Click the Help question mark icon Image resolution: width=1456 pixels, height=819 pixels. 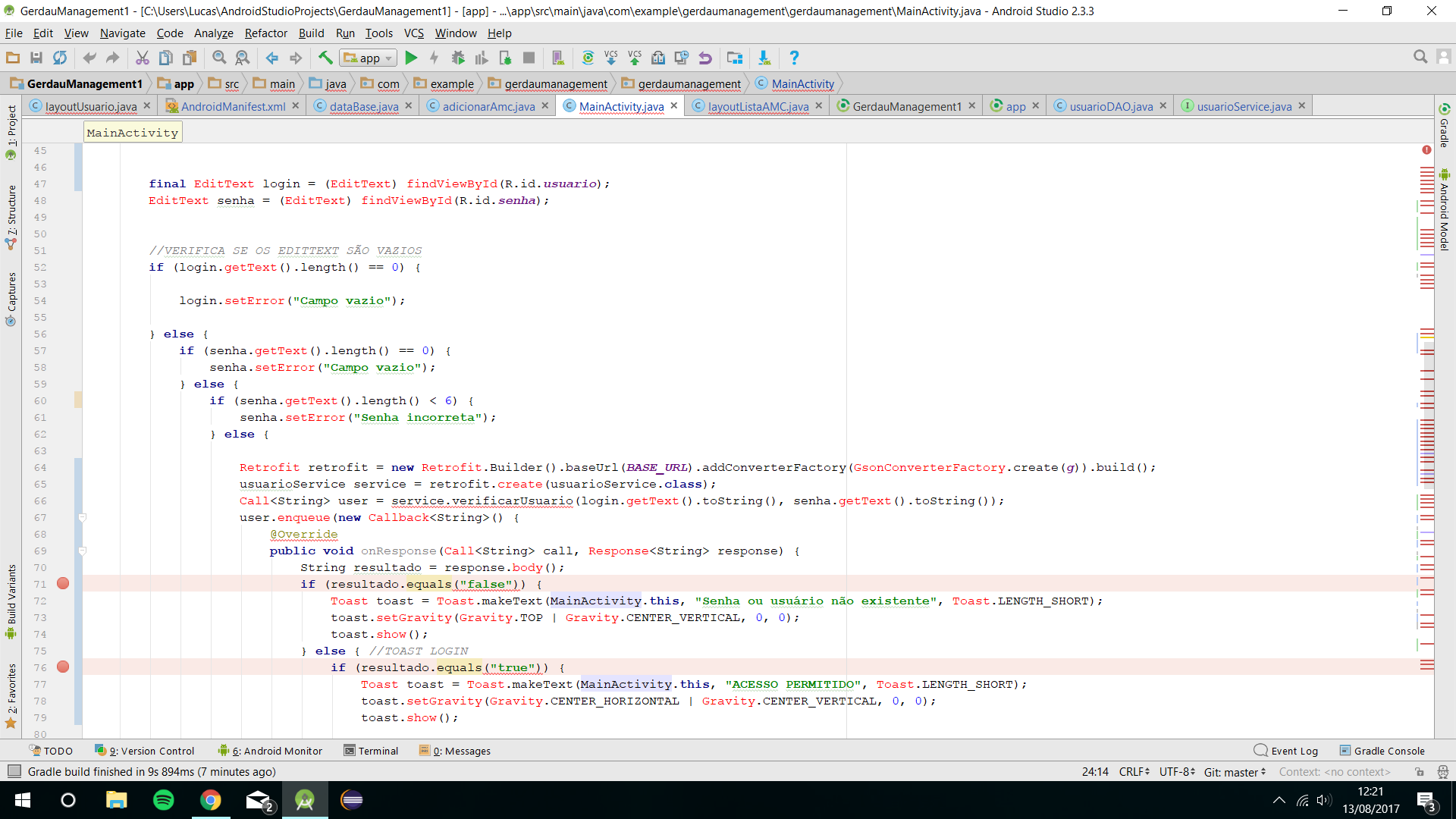point(794,58)
